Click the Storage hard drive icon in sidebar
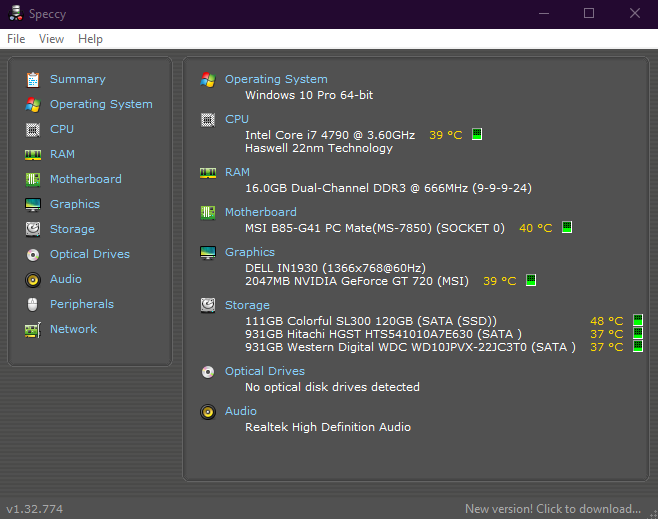Image resolution: width=658 pixels, height=519 pixels. tap(33, 230)
